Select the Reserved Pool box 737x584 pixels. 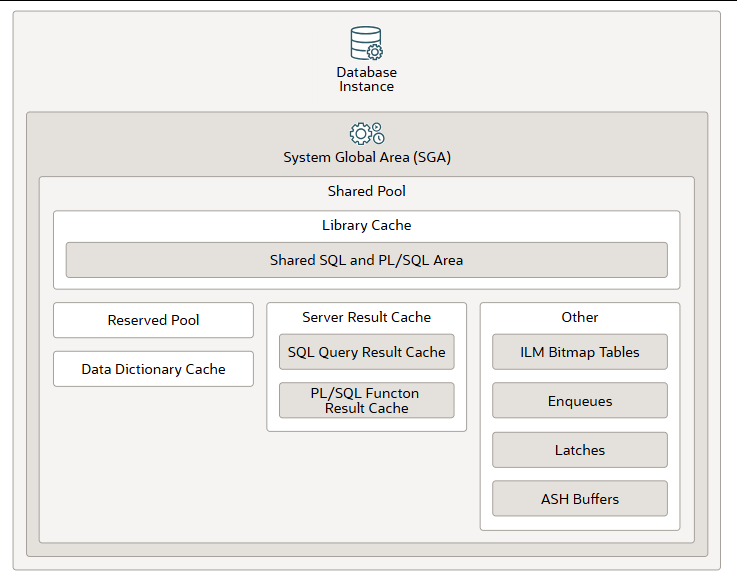coord(153,320)
